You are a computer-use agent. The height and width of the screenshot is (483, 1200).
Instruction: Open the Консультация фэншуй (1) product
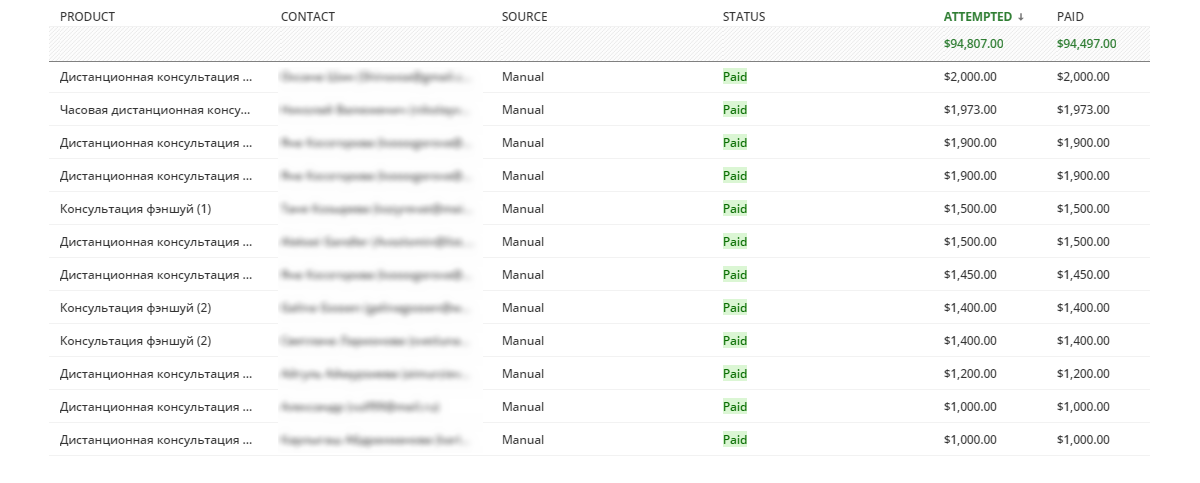tap(135, 209)
